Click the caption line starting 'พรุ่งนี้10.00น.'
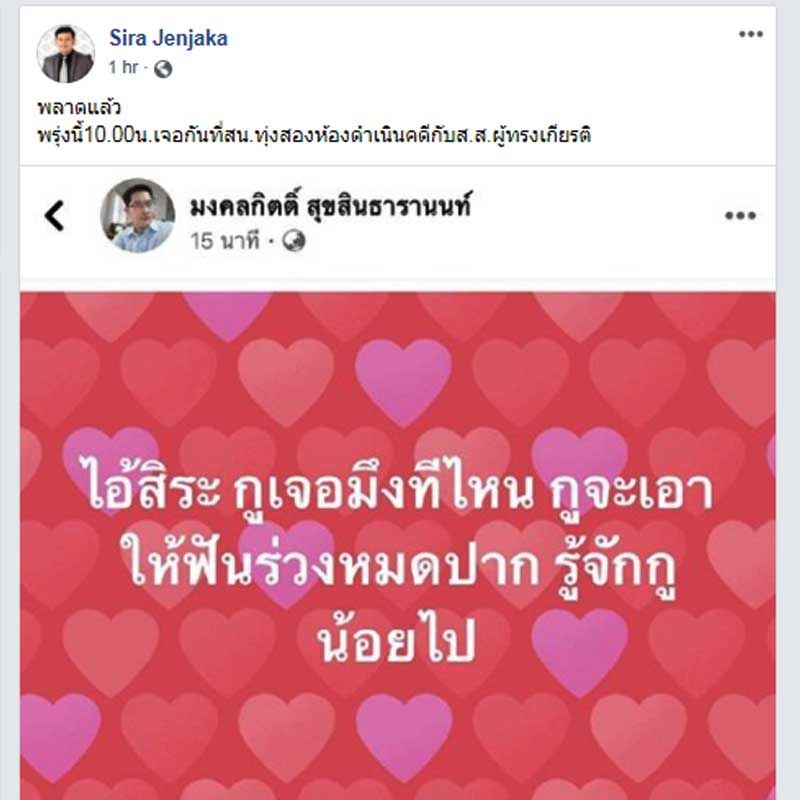This screenshot has width=800, height=800. (x=314, y=135)
